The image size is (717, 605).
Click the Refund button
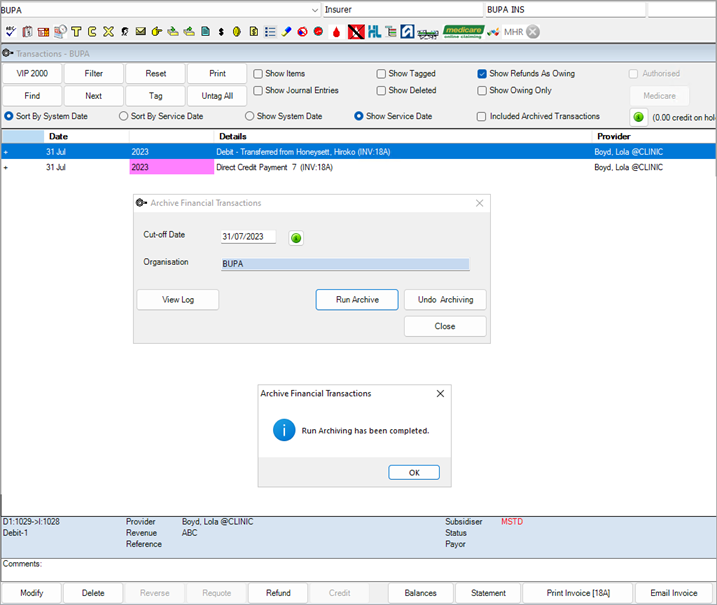pyautogui.click(x=278, y=593)
